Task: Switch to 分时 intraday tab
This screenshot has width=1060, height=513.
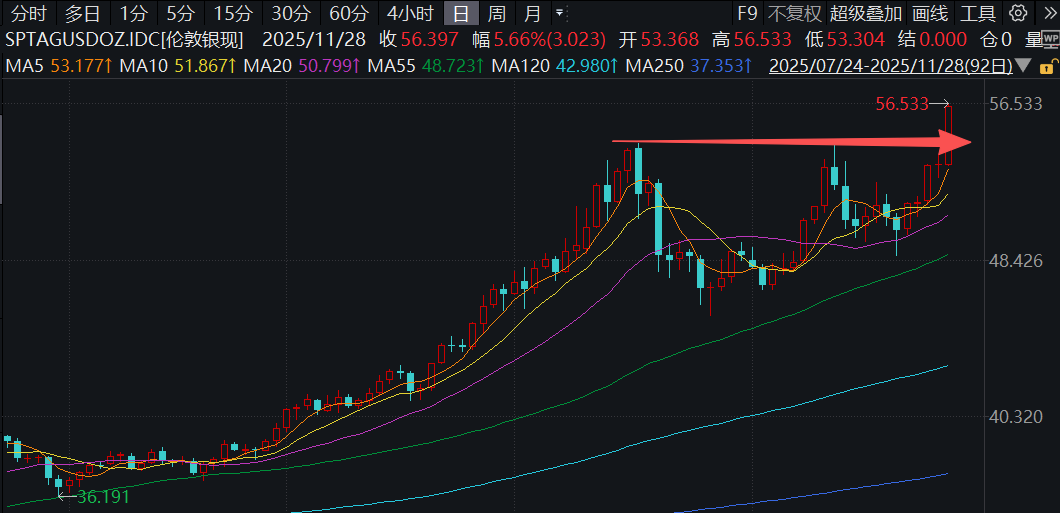Action: coord(30,13)
